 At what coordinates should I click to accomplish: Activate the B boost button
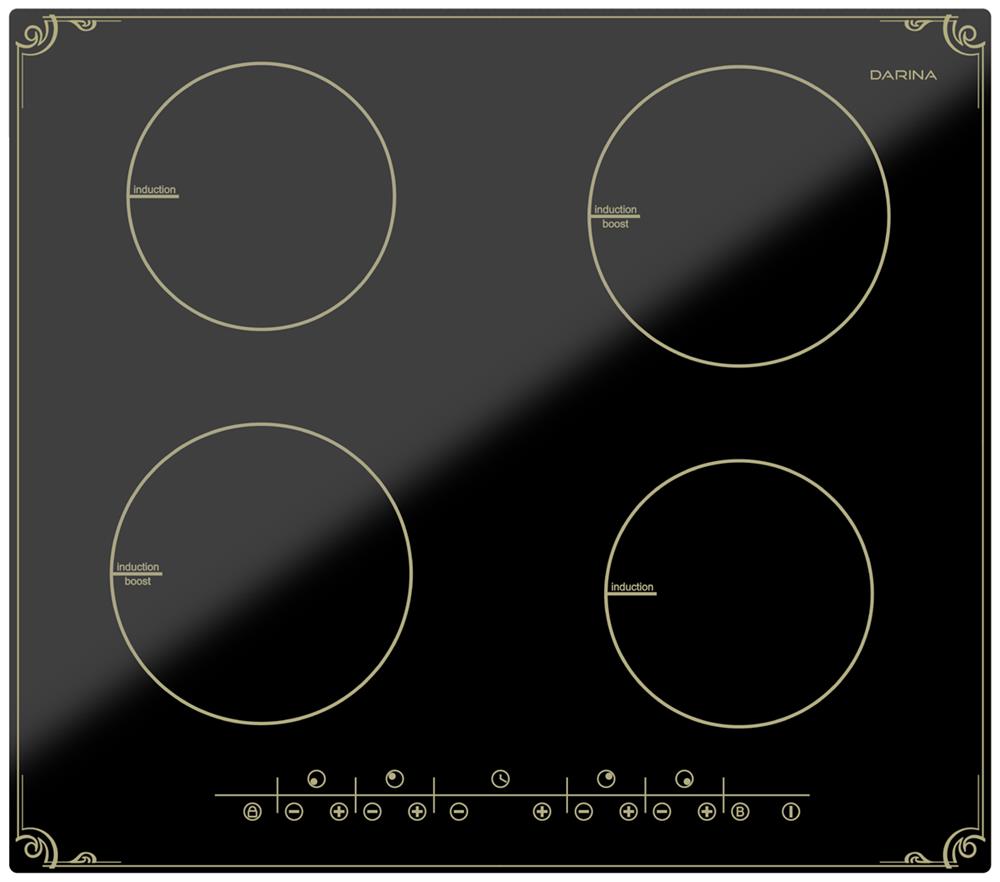[x=740, y=812]
